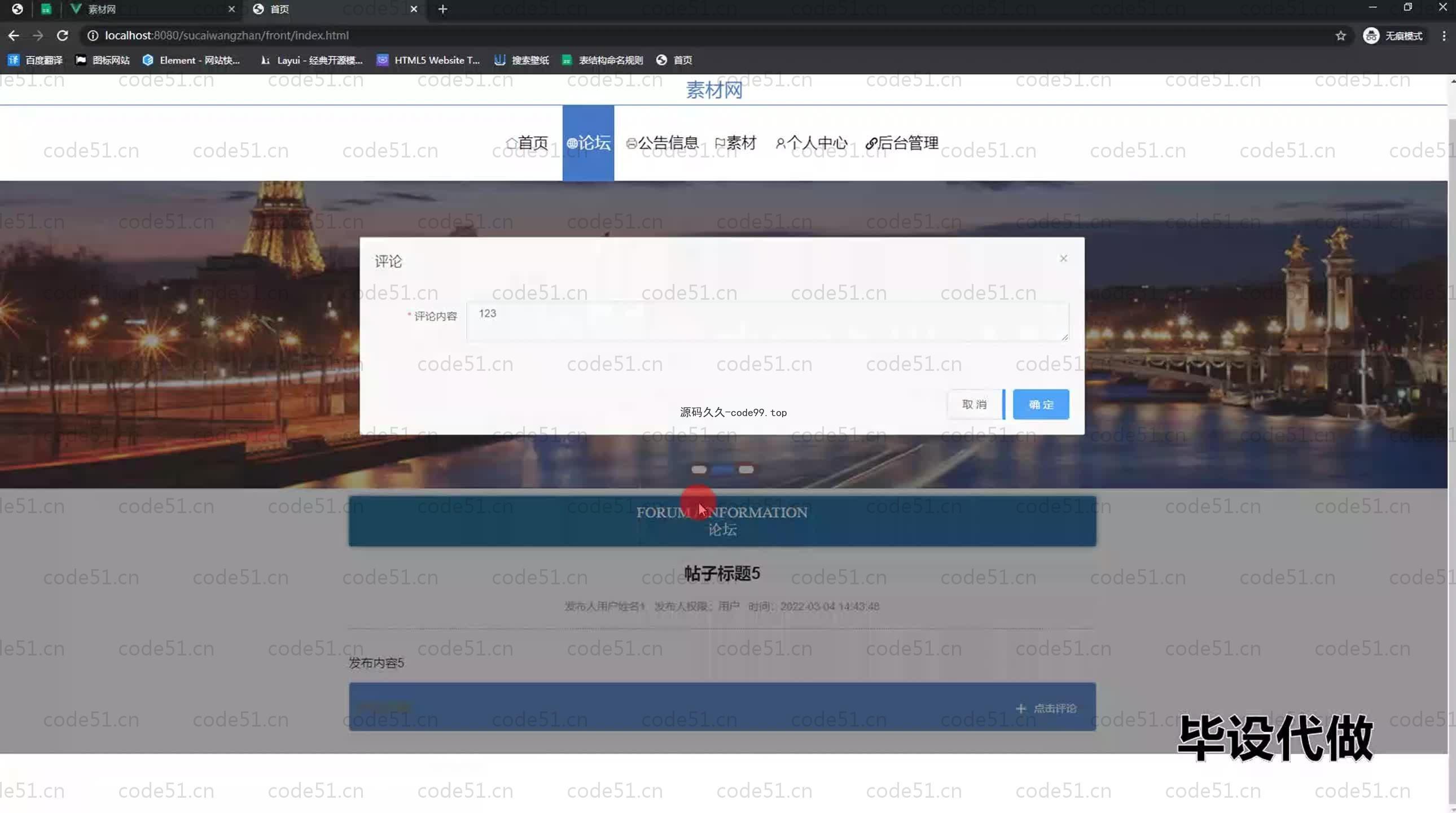Click the 素材网 site title
Viewport: 1456px width, 813px height.
click(x=714, y=90)
